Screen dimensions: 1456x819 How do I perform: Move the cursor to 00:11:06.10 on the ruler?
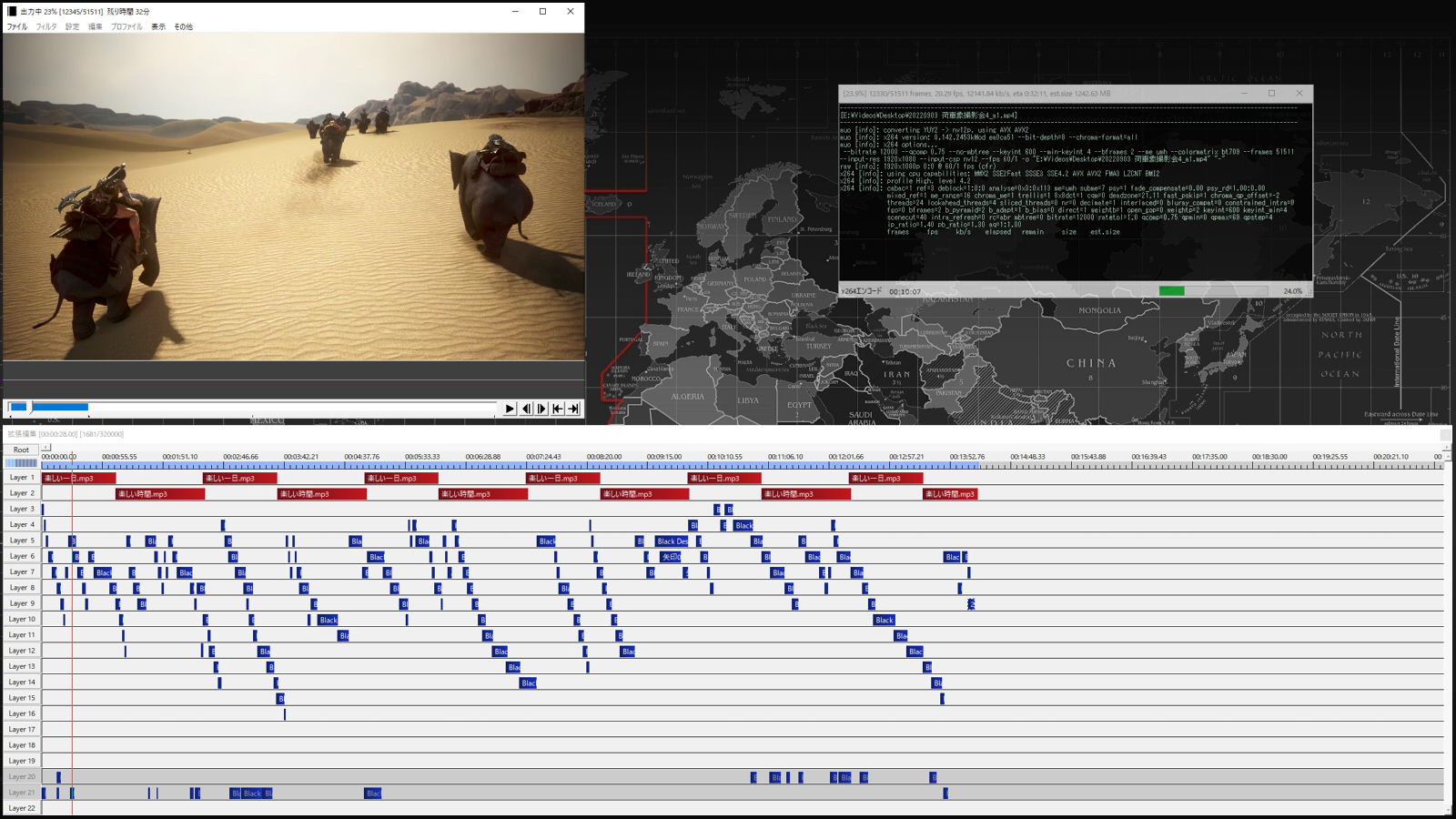[x=785, y=457]
